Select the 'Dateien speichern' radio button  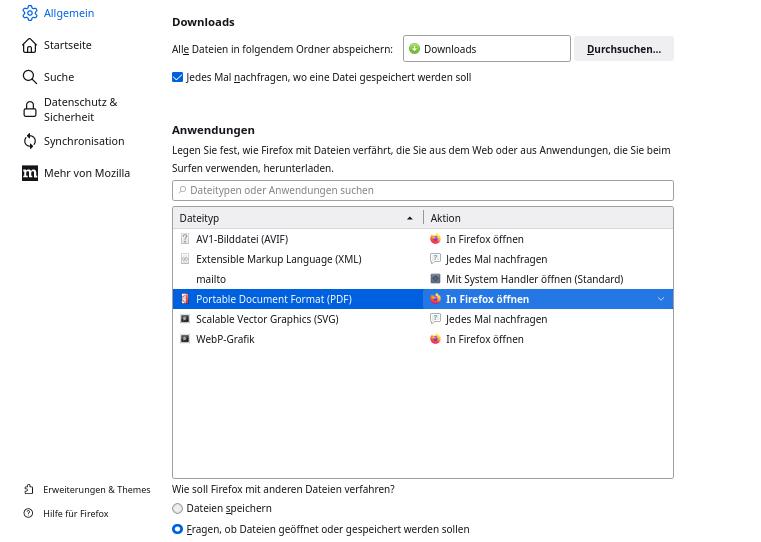(x=178, y=509)
